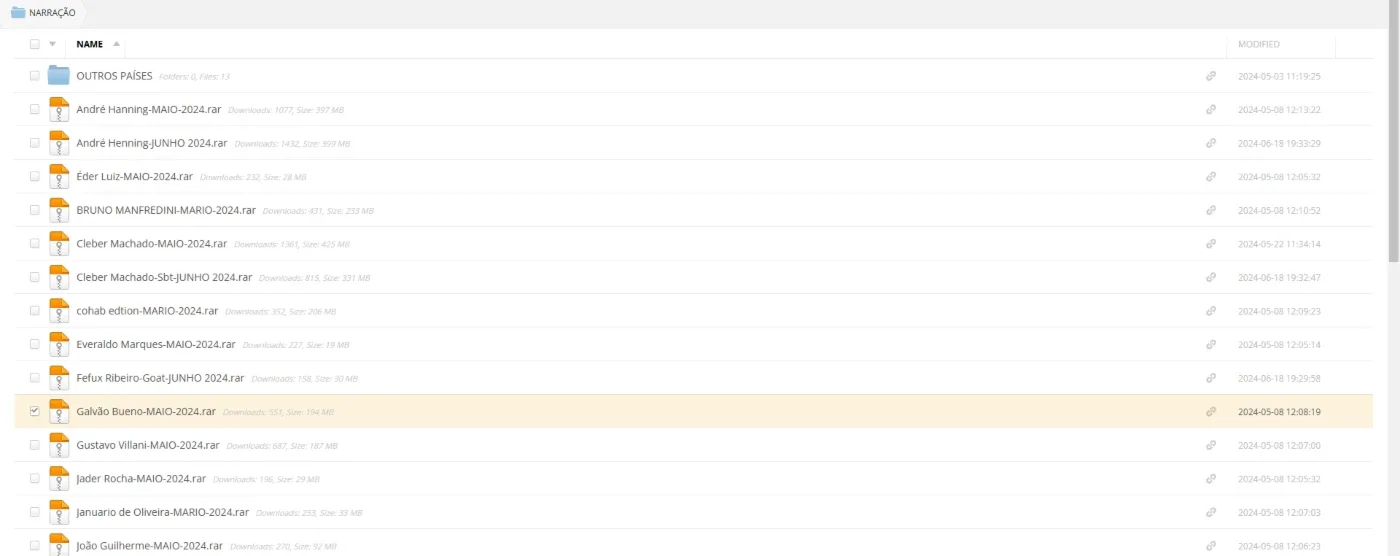Tick the checkbox for Gustavo Villani-MAIO-2024.rar

(x=35, y=445)
